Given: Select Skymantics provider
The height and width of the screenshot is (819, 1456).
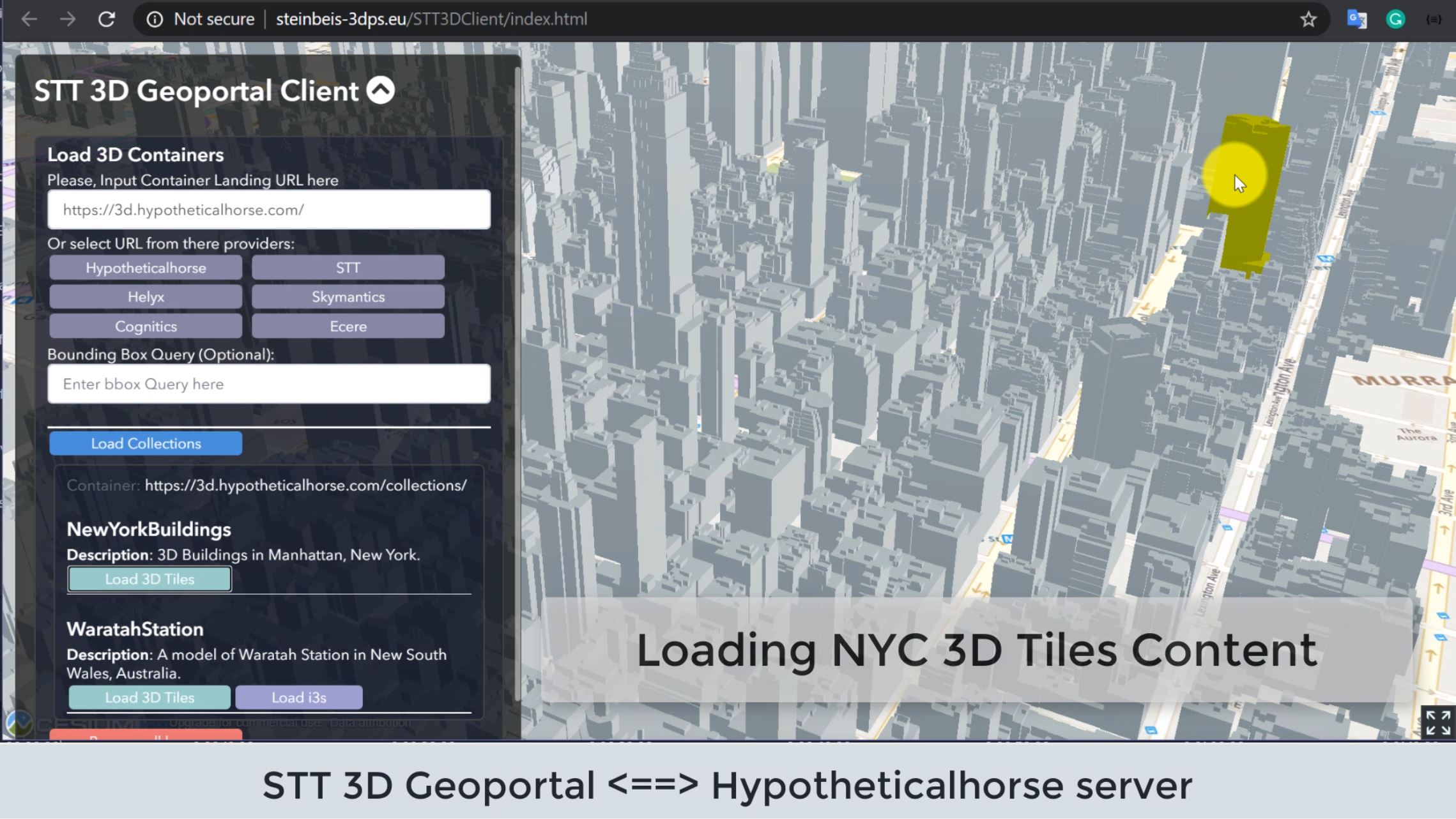Looking at the screenshot, I should [x=348, y=297].
